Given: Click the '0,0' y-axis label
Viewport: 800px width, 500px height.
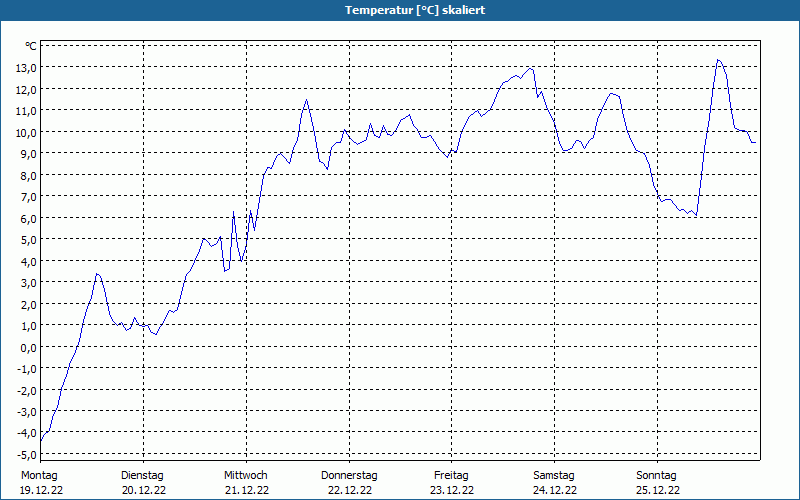Looking at the screenshot, I should click(x=29, y=347).
